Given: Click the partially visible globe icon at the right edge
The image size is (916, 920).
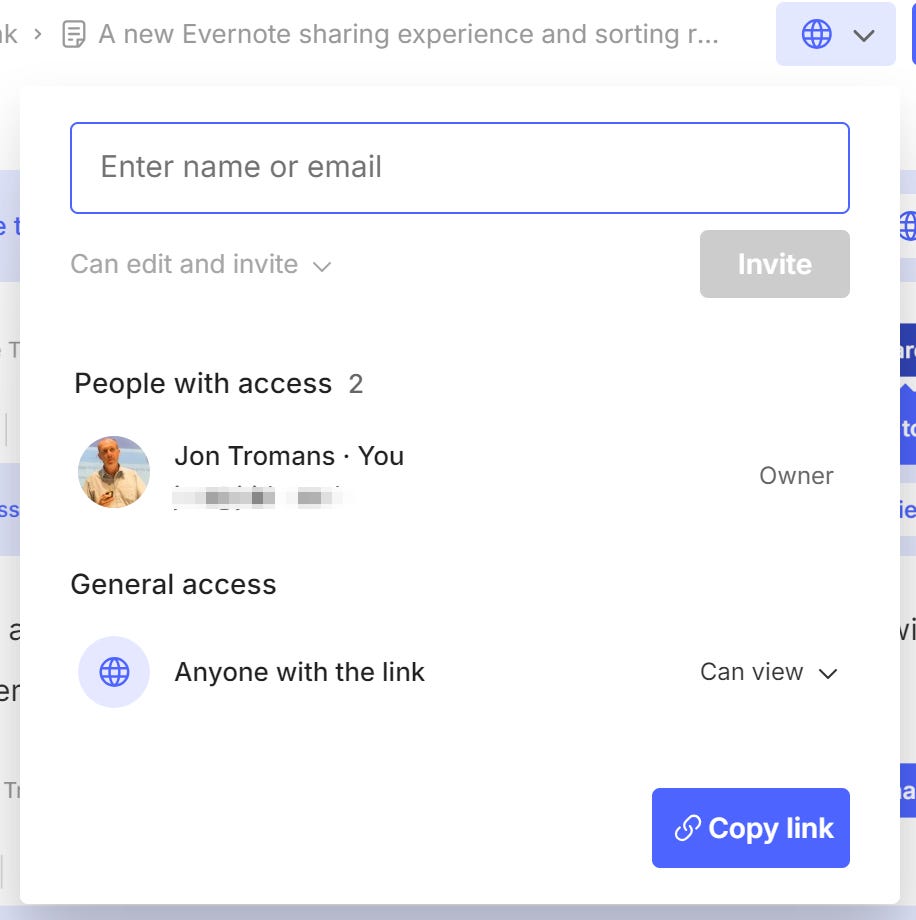Looking at the screenshot, I should pos(906,227).
